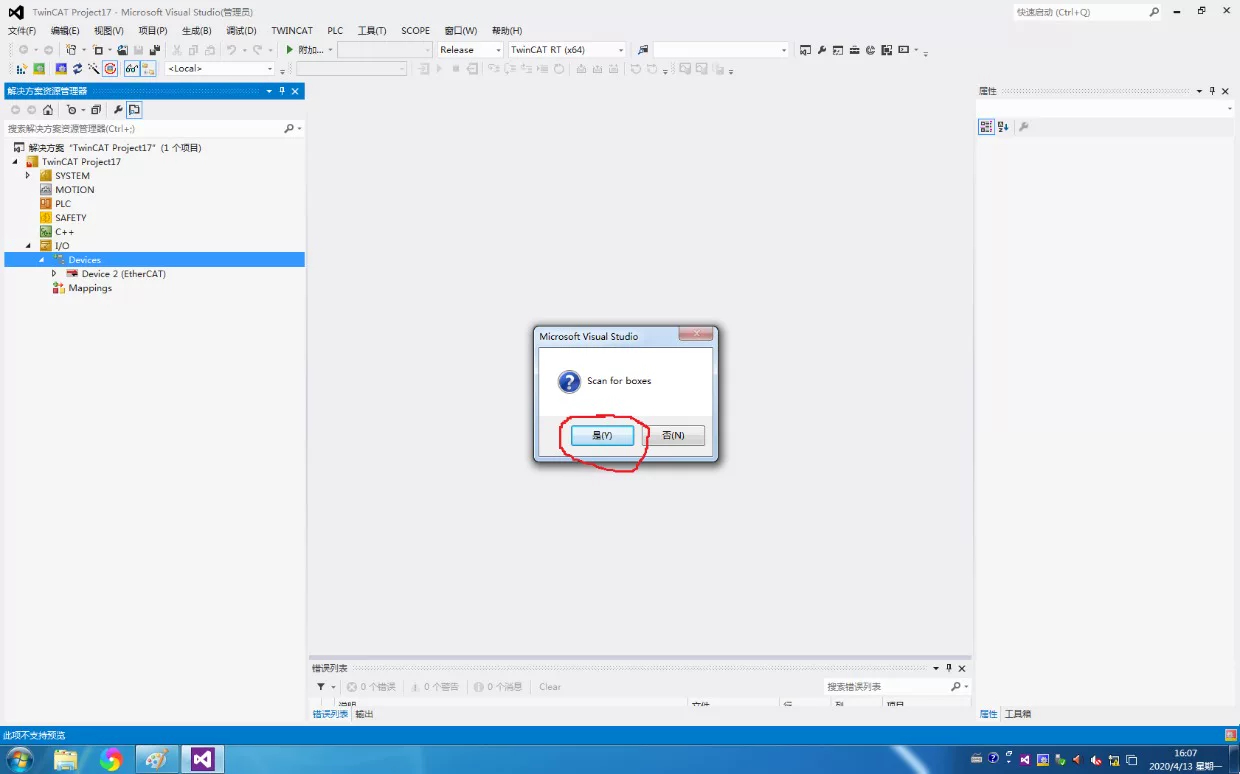The width and height of the screenshot is (1240, 774).
Task: Click the Activate Configuration toolbar icon
Action: [x=22, y=69]
